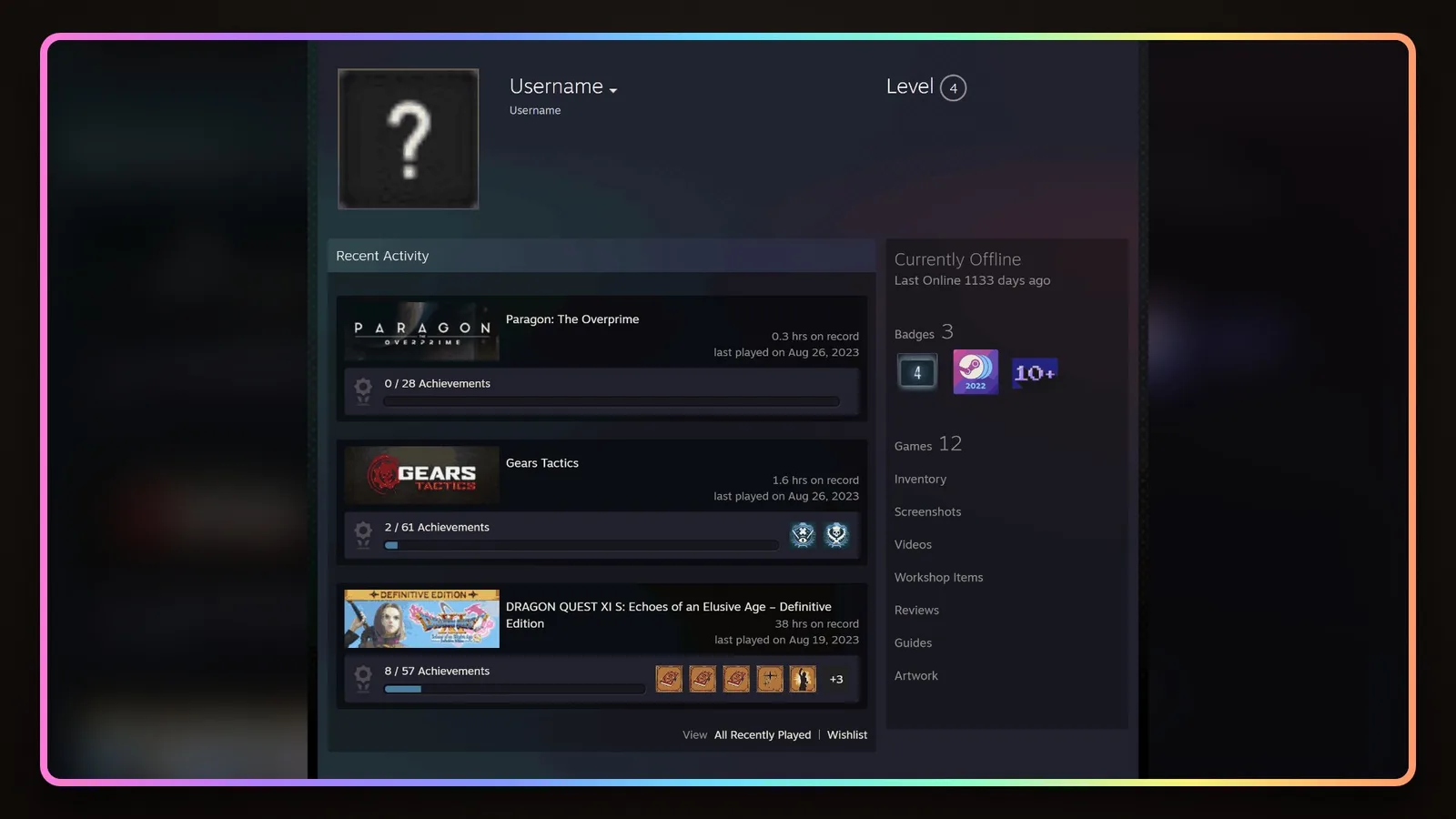Viewport: 1456px width, 819px height.
Task: Open third Dragon Quest achievement icon
Action: point(736,678)
